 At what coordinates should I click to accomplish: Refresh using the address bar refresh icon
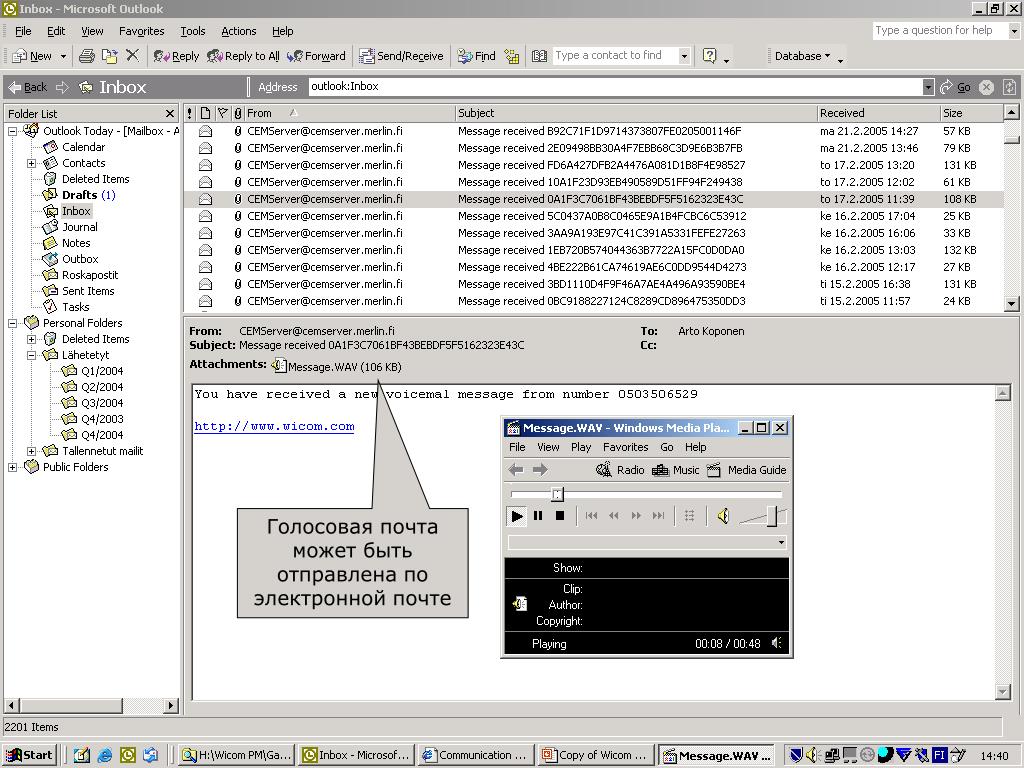(x=1010, y=87)
